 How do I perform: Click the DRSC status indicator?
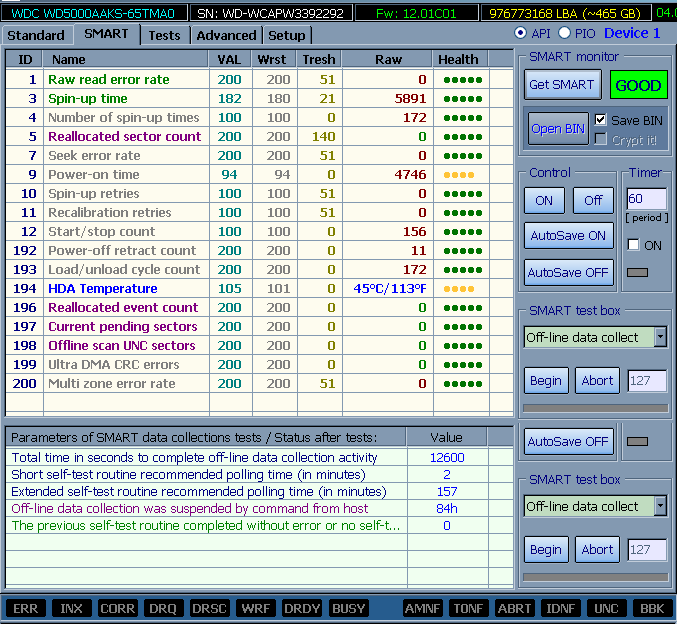(x=209, y=609)
